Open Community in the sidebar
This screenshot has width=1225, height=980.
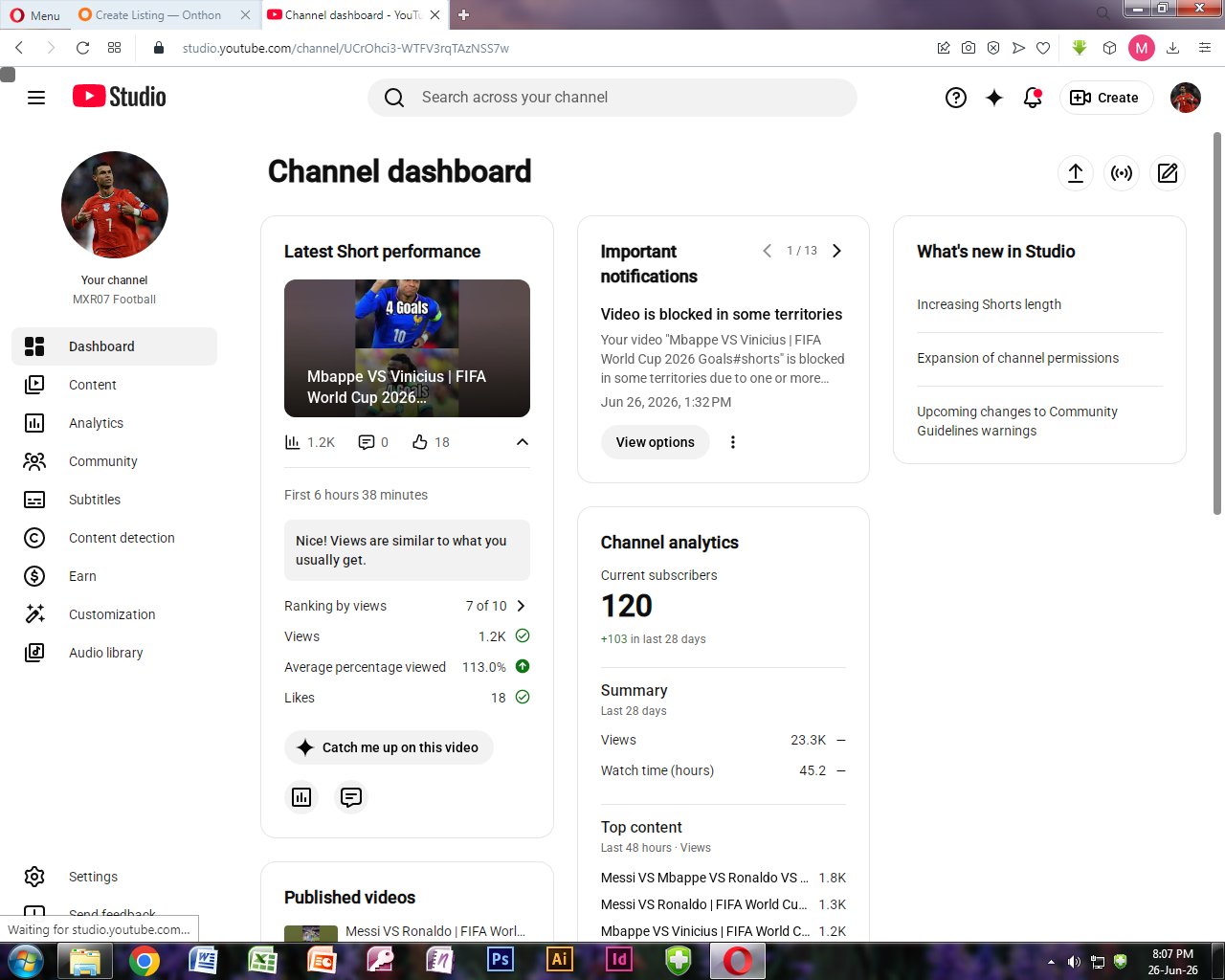115,461
